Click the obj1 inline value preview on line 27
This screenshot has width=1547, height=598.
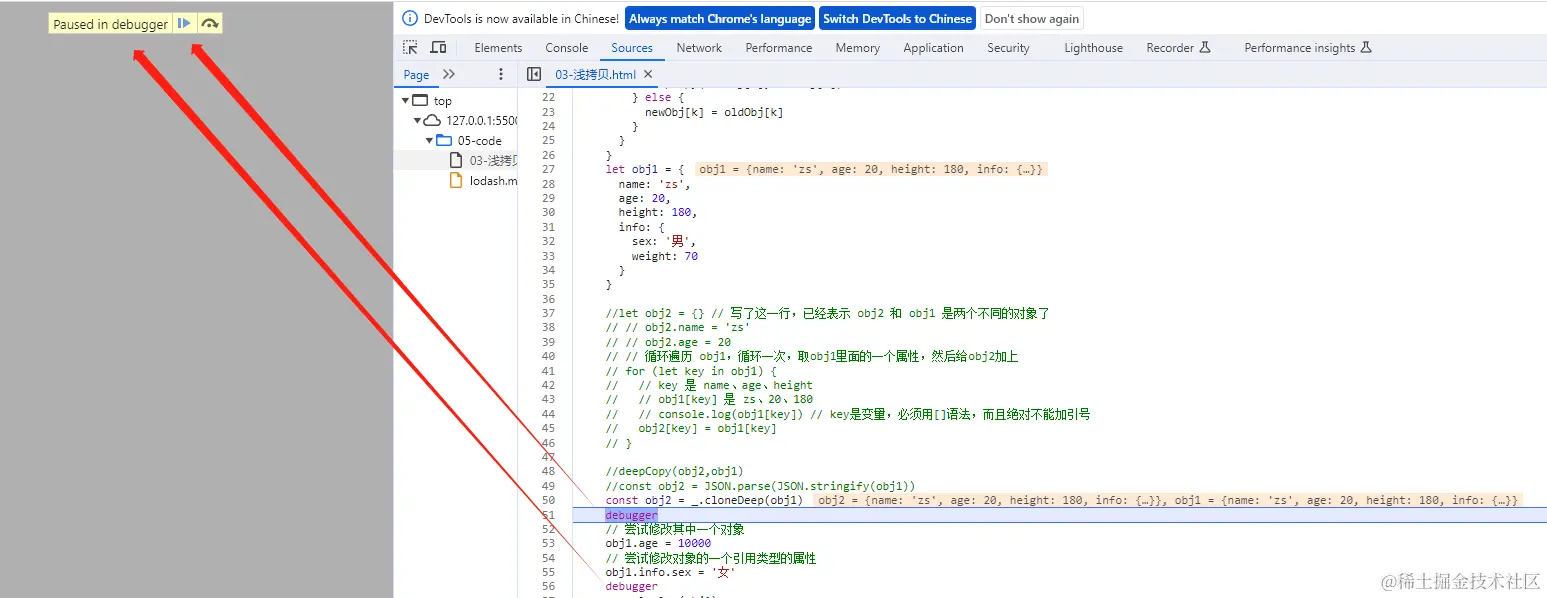pyautogui.click(x=871, y=169)
